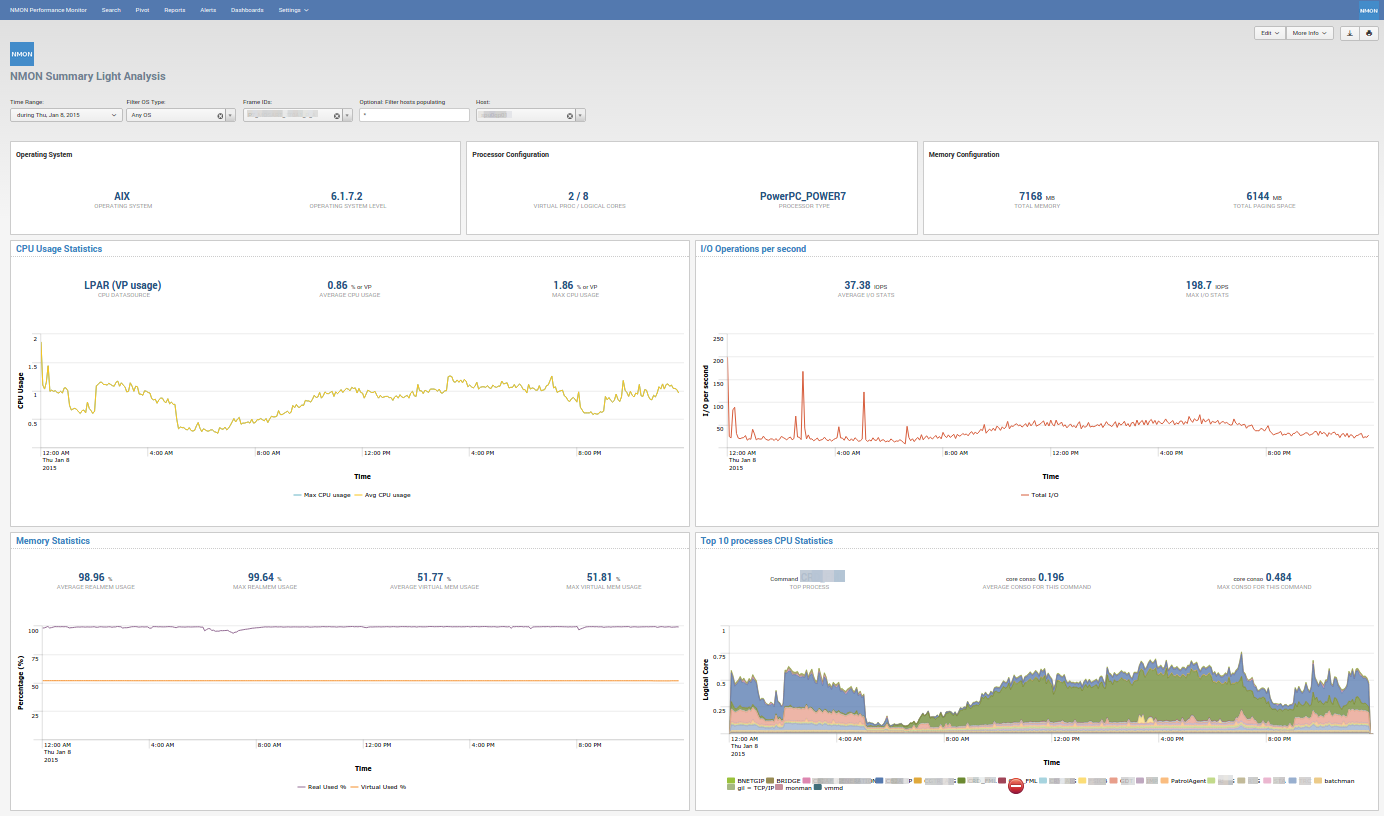Toggle monman legend entry
This screenshot has width=1384, height=816.
794,788
